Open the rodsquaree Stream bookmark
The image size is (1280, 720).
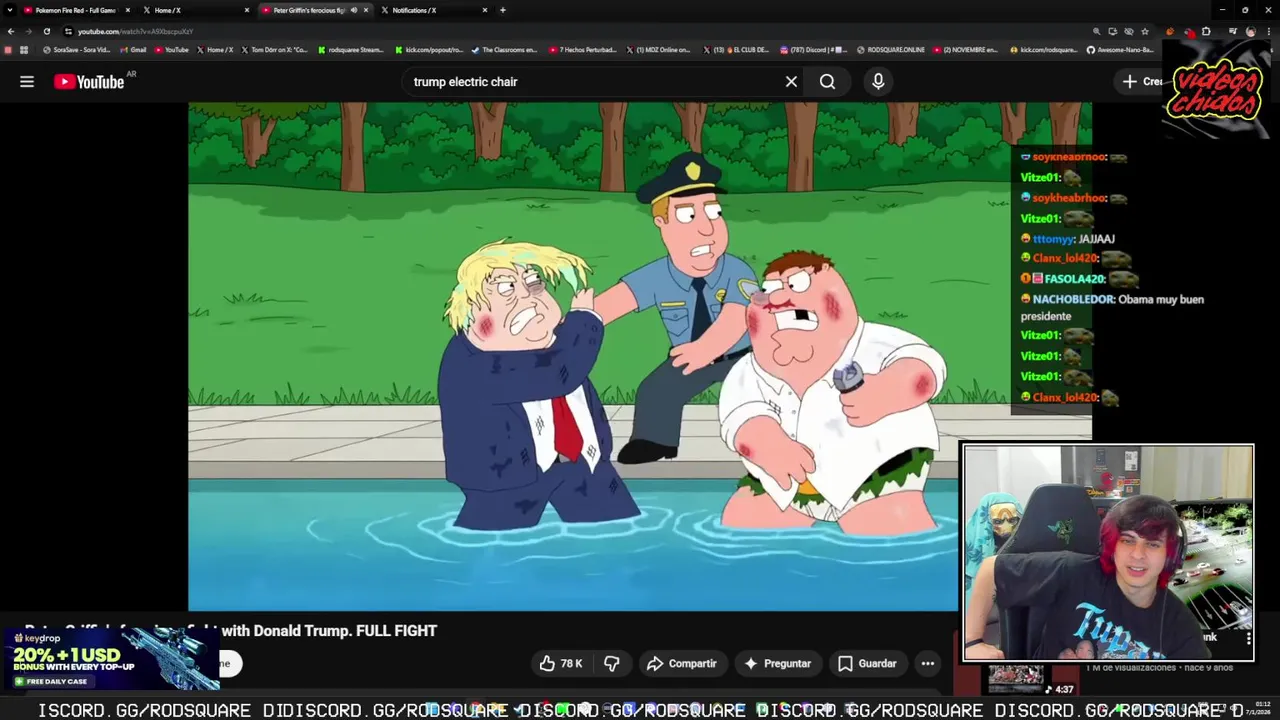[351, 50]
